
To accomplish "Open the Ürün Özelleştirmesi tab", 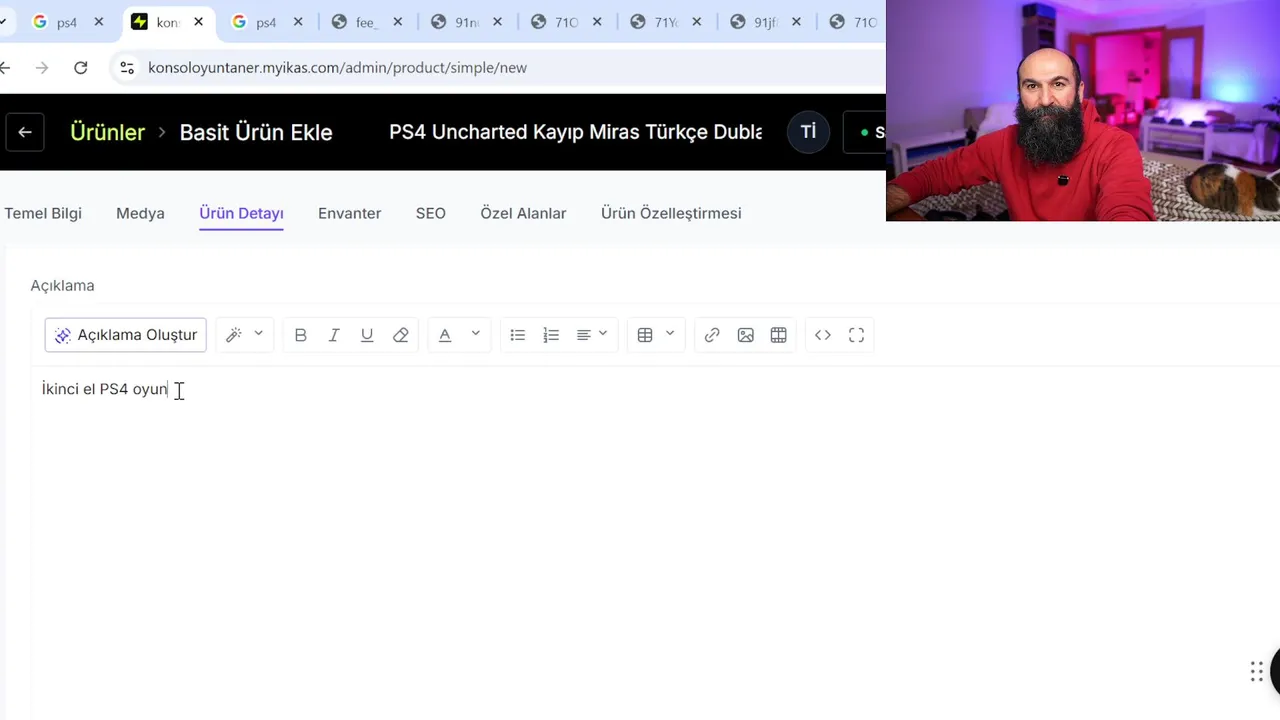I will [671, 213].
